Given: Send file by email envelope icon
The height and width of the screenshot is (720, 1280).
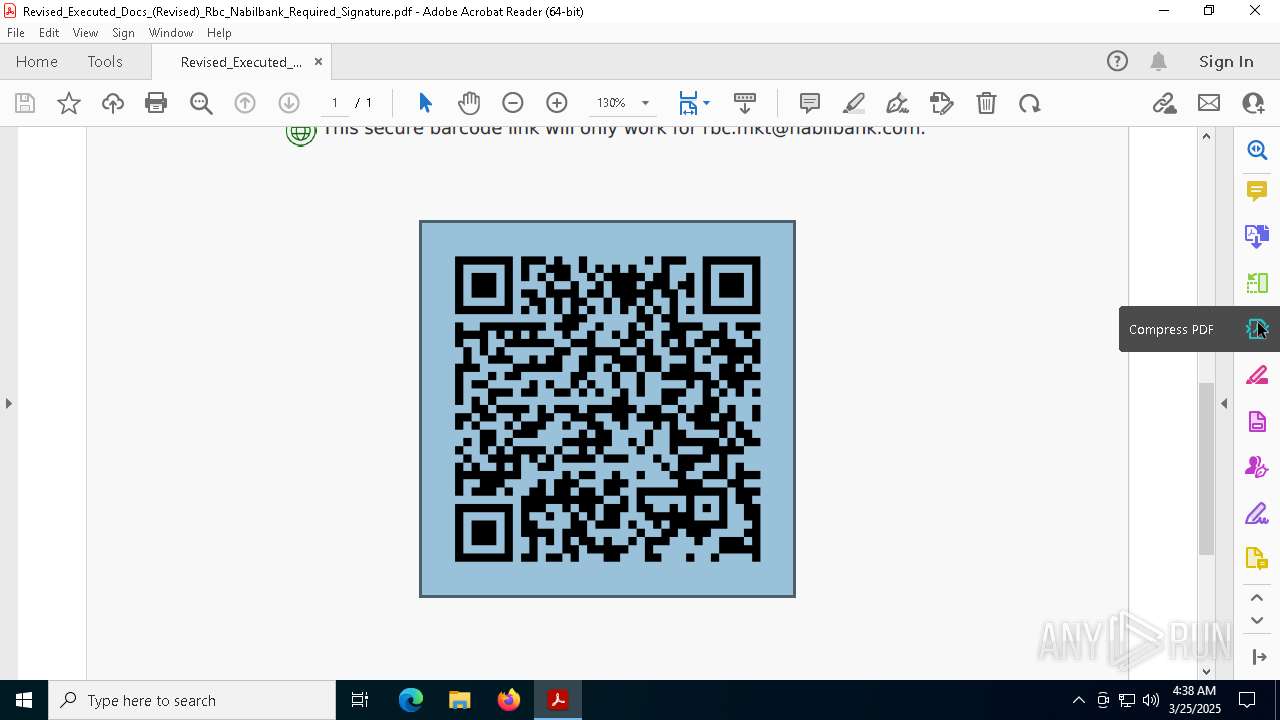Looking at the screenshot, I should (x=1209, y=103).
